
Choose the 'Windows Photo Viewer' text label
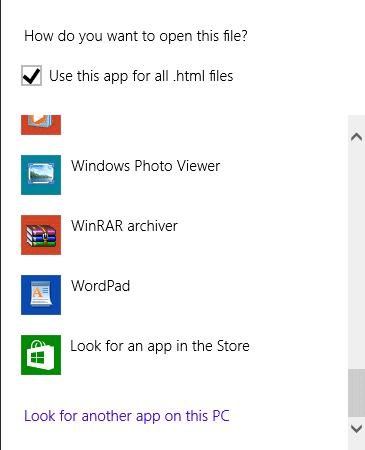[145, 166]
